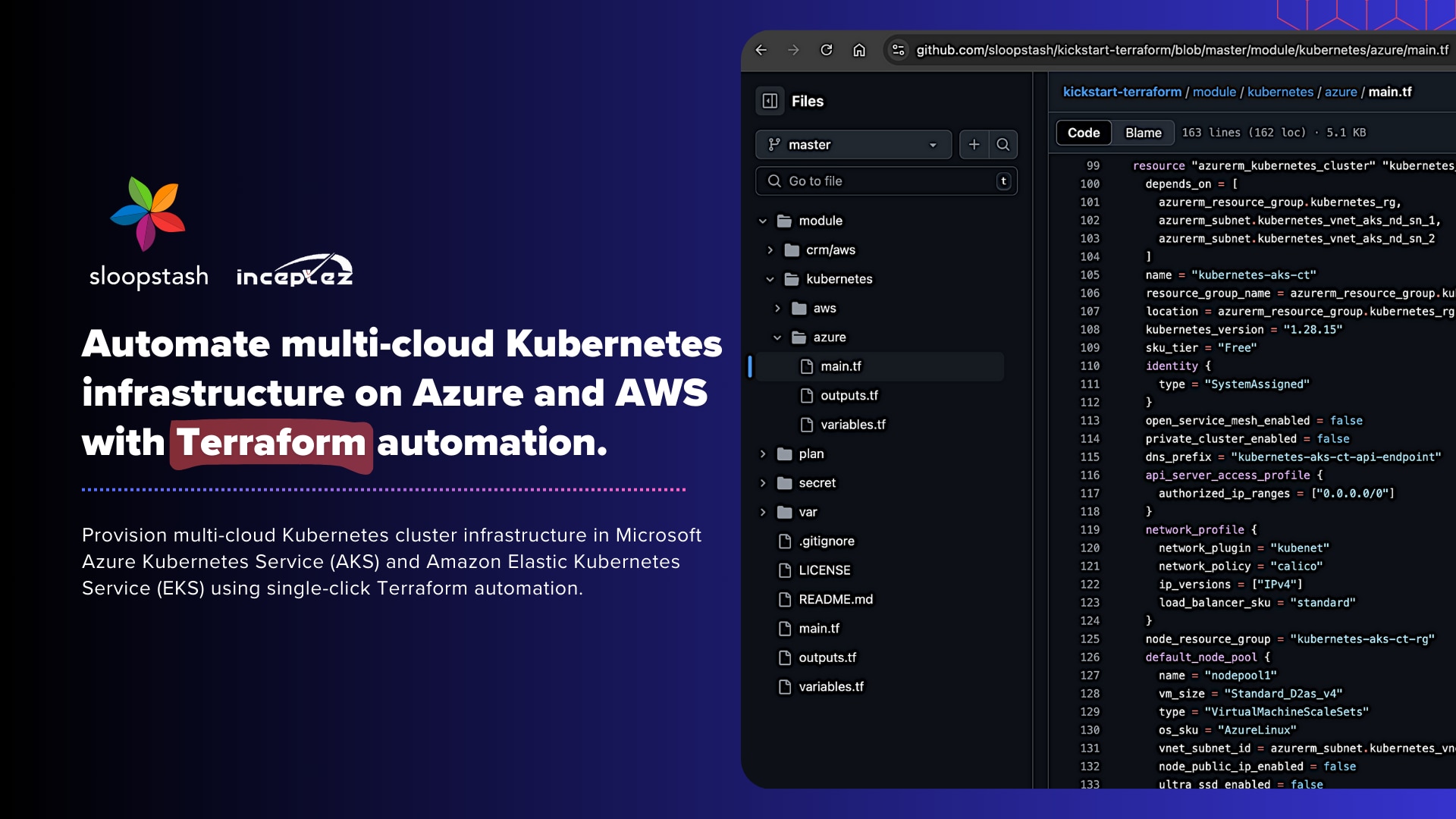The image size is (1456, 819).
Task: Switch to the Code tab
Action: pos(1084,133)
